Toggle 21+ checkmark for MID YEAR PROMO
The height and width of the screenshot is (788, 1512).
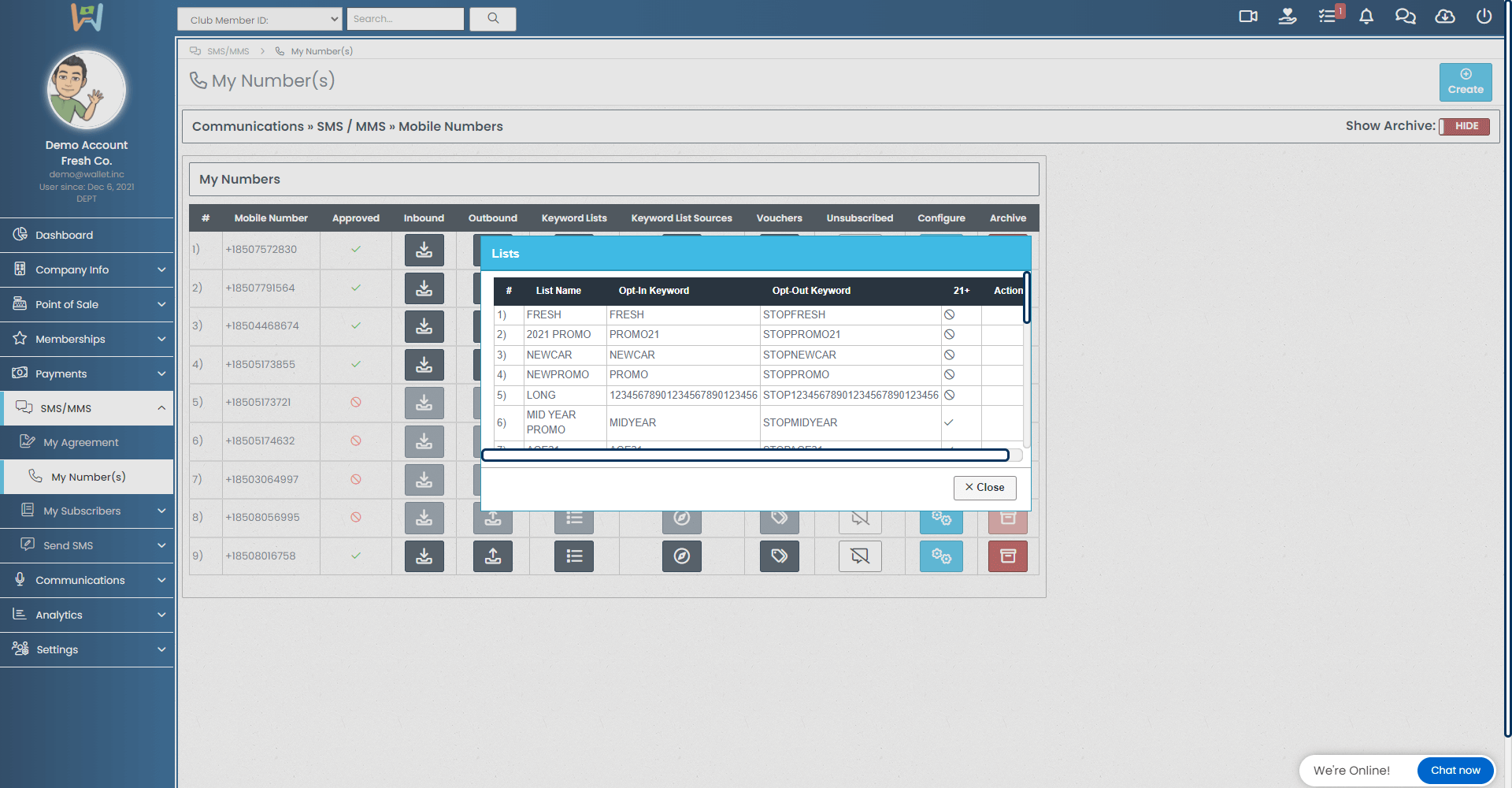pyautogui.click(x=949, y=422)
